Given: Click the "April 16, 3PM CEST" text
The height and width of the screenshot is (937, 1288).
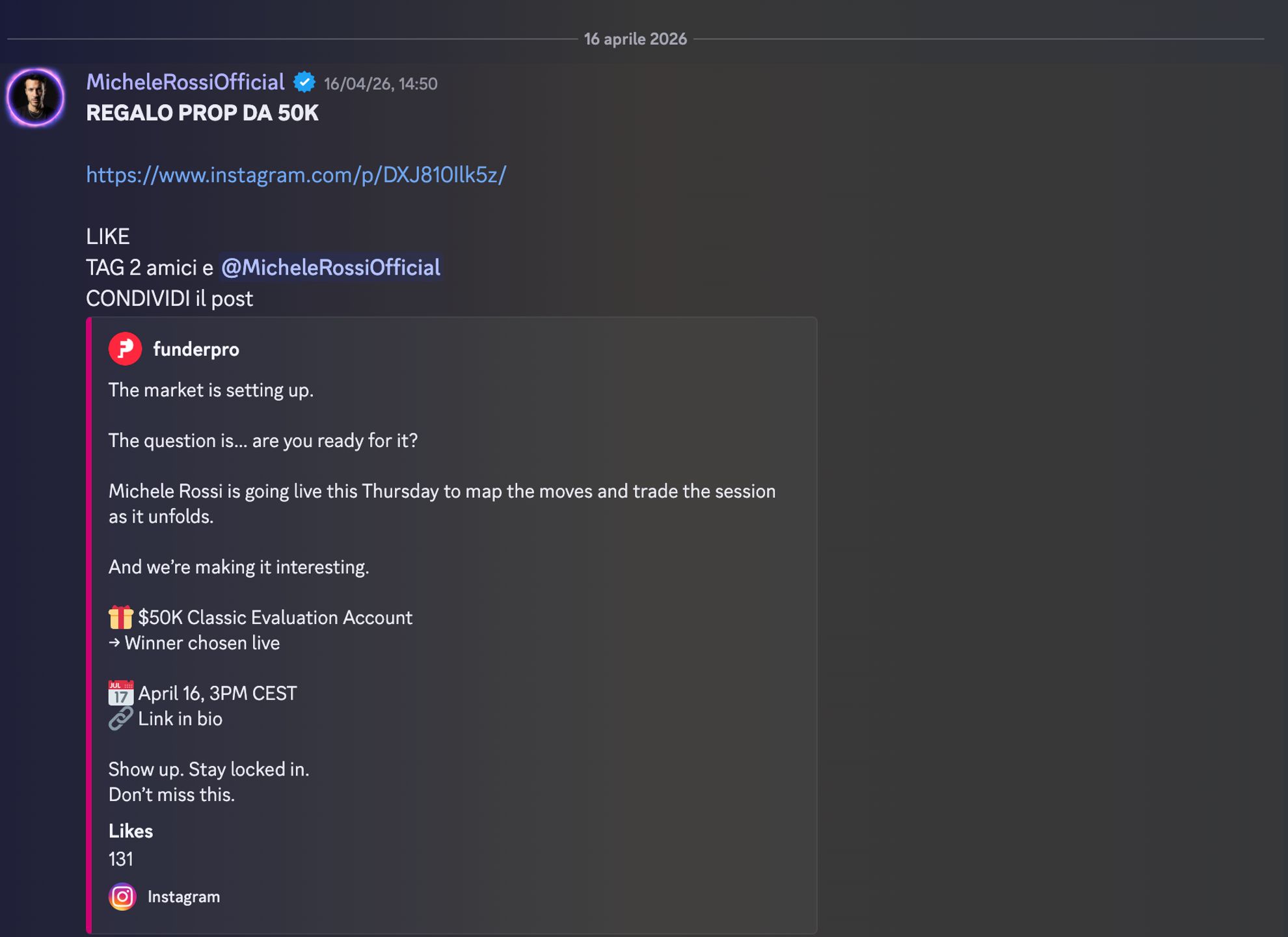Looking at the screenshot, I should [217, 693].
